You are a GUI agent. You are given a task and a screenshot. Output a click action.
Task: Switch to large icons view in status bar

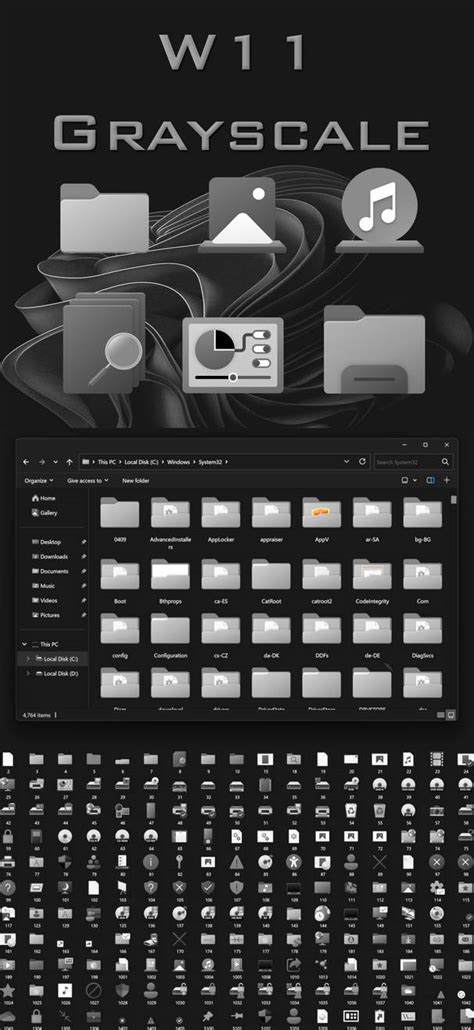[x=450, y=714]
